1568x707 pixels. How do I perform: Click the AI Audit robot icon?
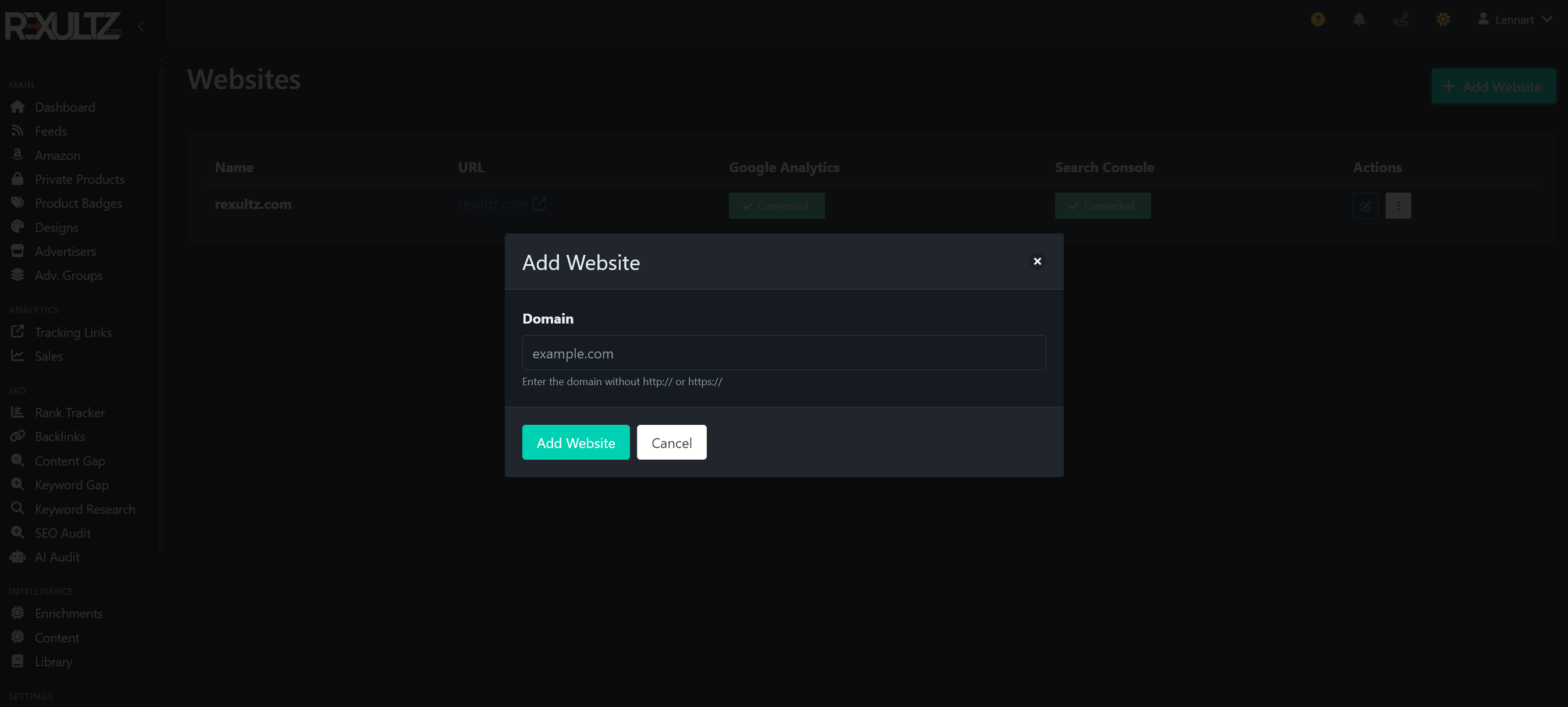17,557
